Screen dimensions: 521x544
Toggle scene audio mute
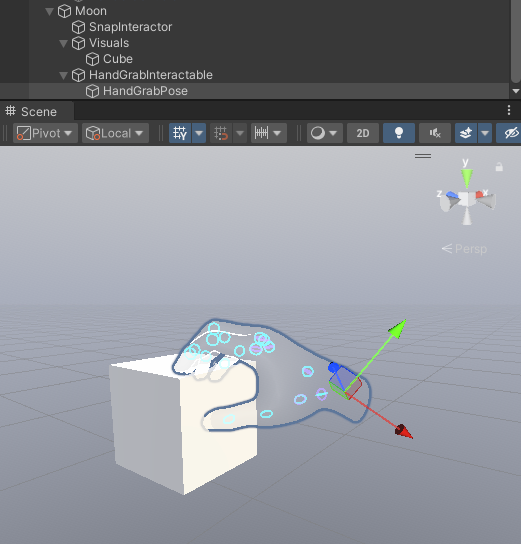435,133
